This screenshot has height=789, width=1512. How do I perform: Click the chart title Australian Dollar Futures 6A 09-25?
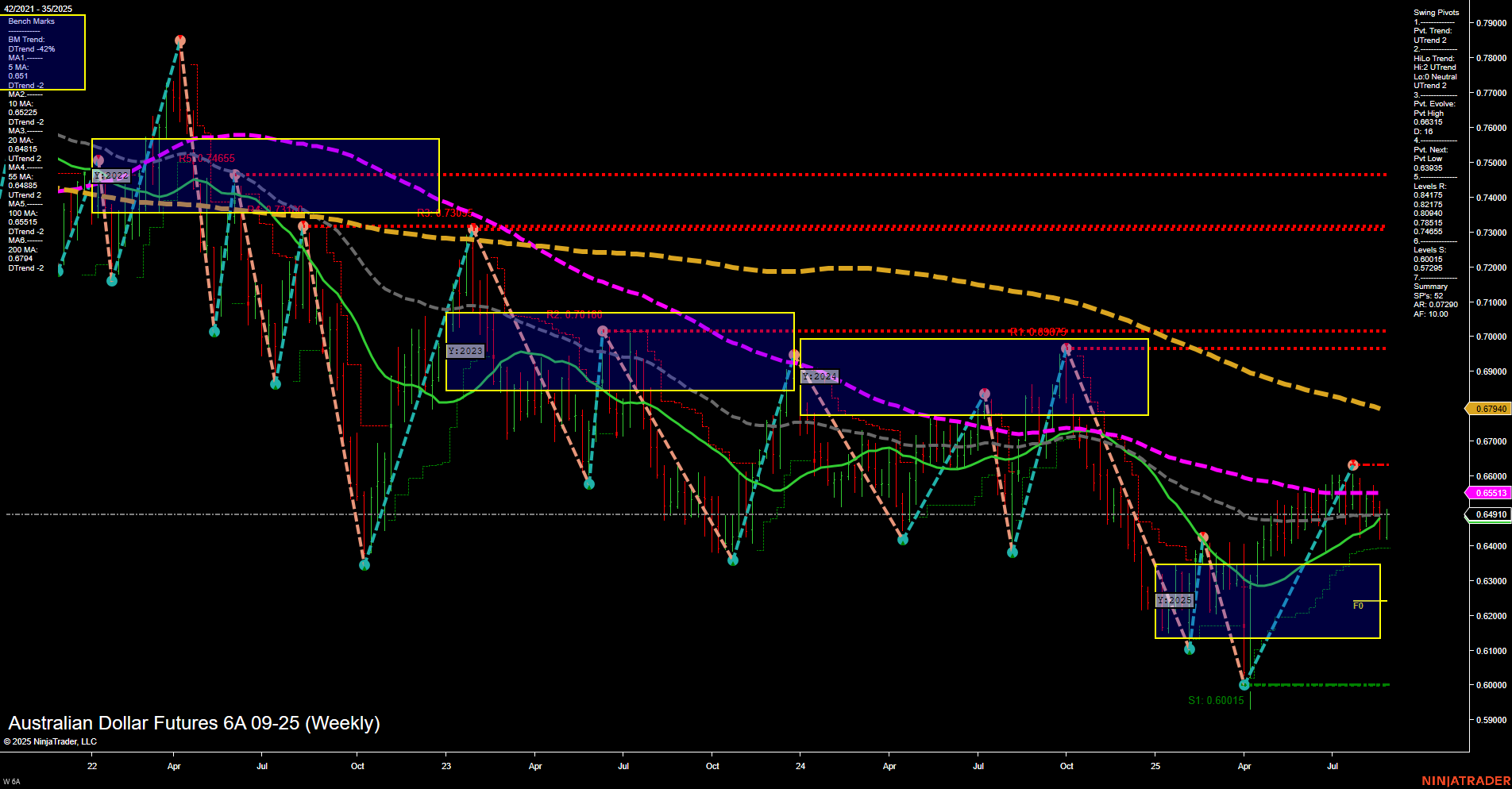193,723
